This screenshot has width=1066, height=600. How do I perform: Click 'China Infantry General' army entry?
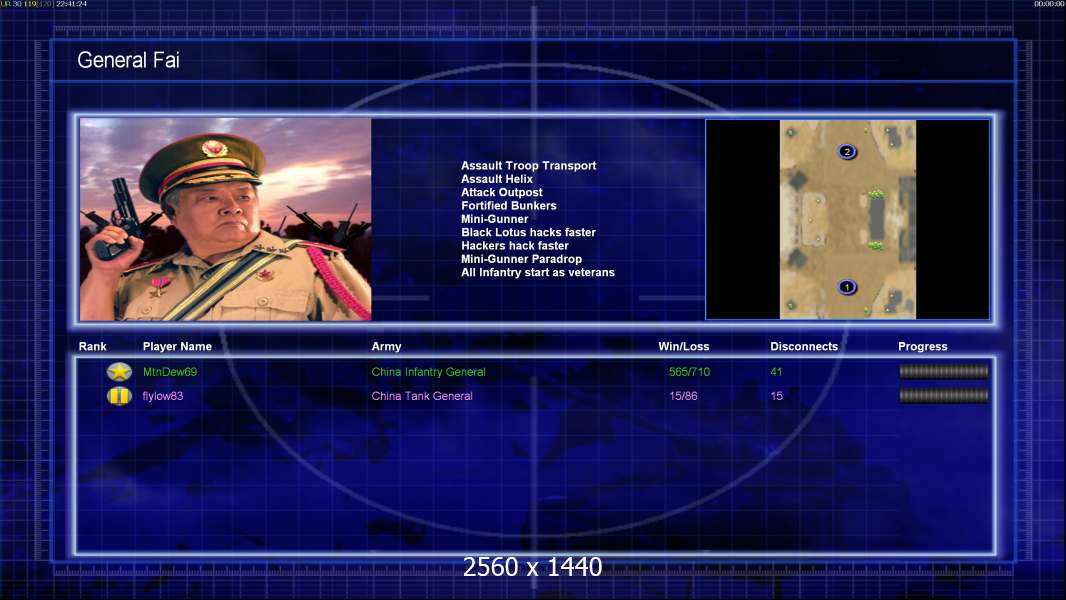428,372
